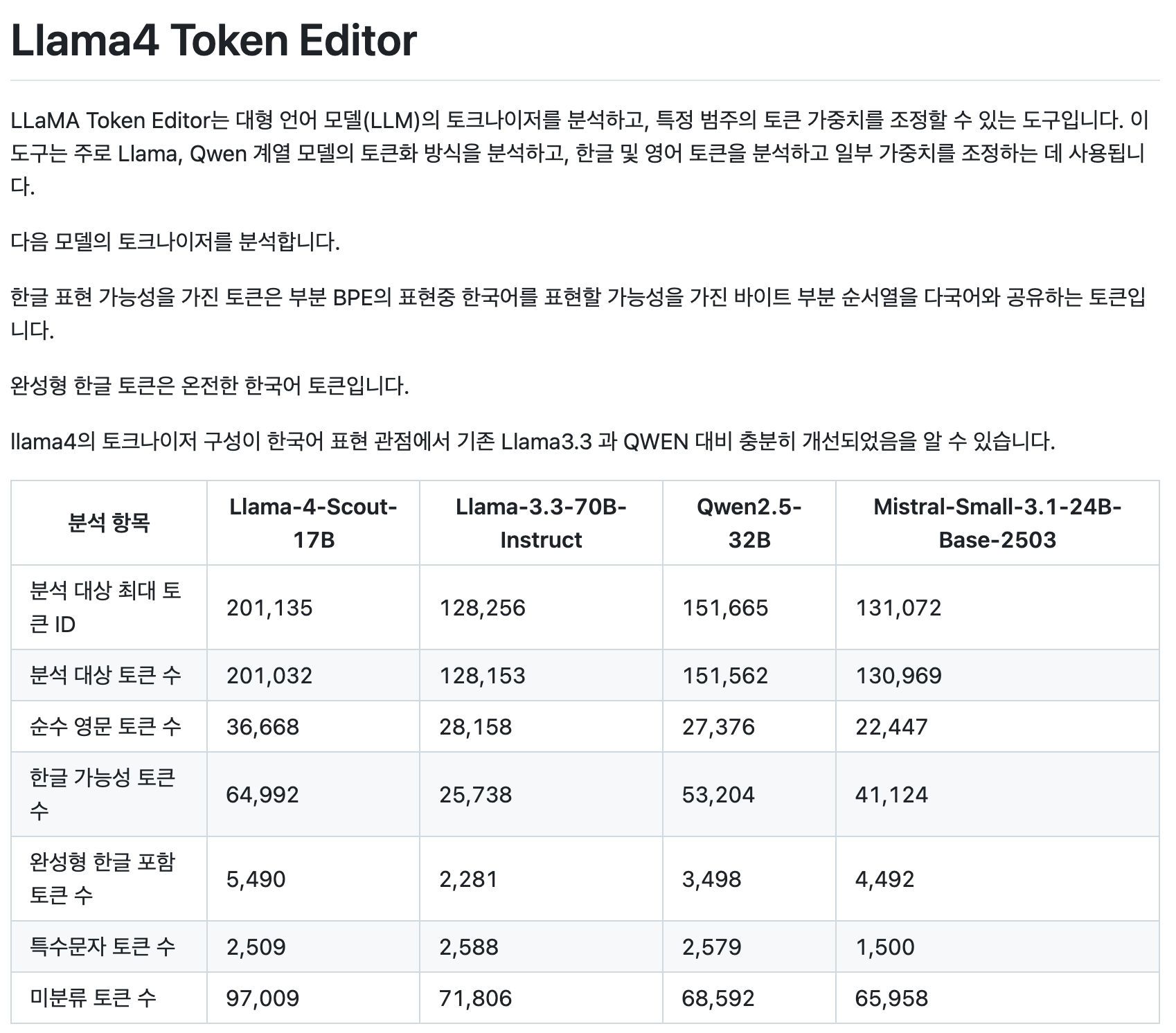Click the 분석 대상 토큰 수 row label
The image size is (1176, 1033).
click(x=105, y=675)
